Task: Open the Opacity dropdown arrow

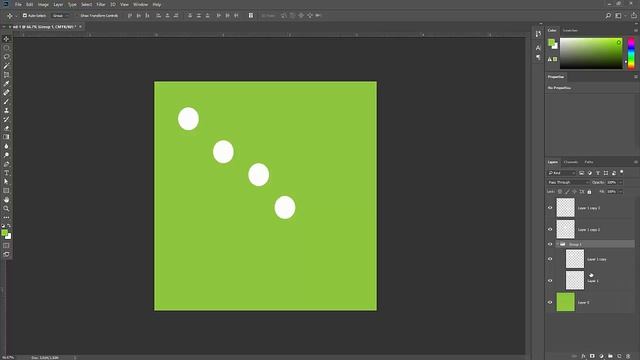Action: point(620,182)
